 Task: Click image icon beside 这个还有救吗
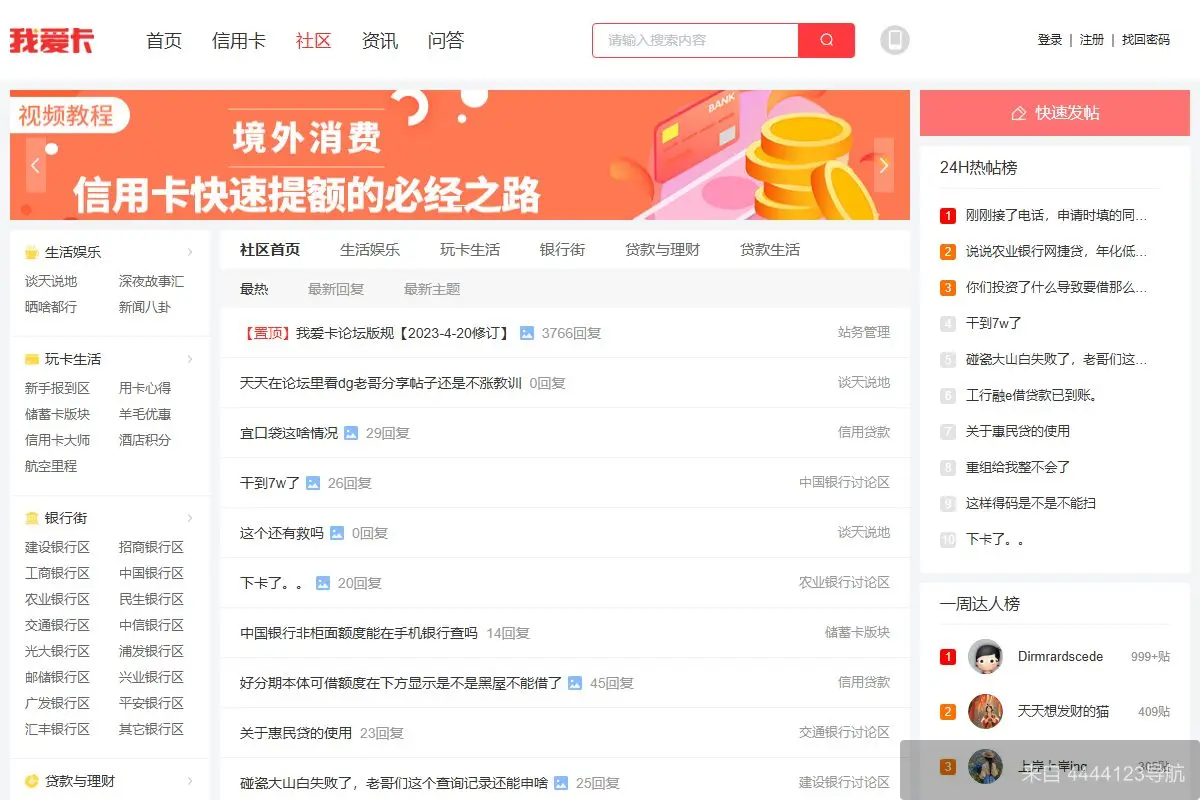point(337,533)
